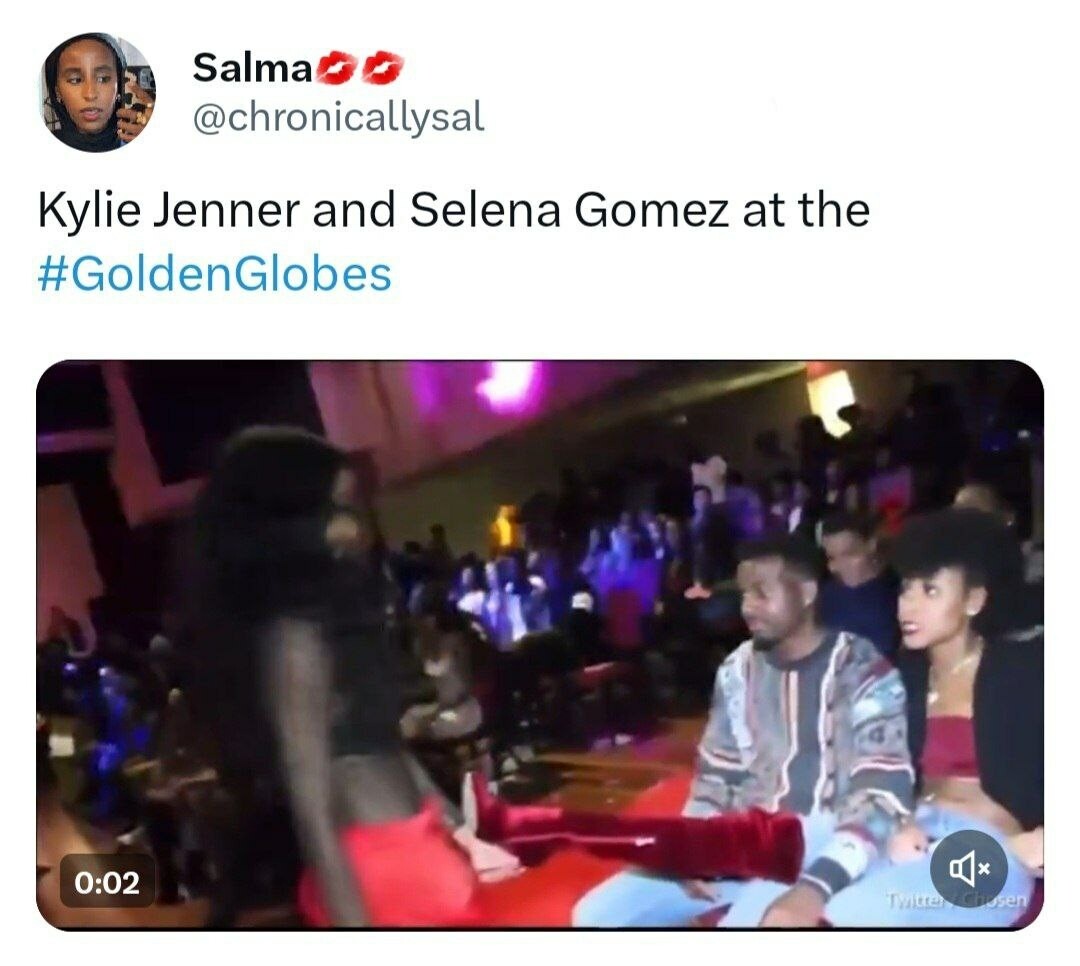Screen dimensions: 1080x966
Task: Open the #GoldenGlobes hashtag
Action: point(215,274)
